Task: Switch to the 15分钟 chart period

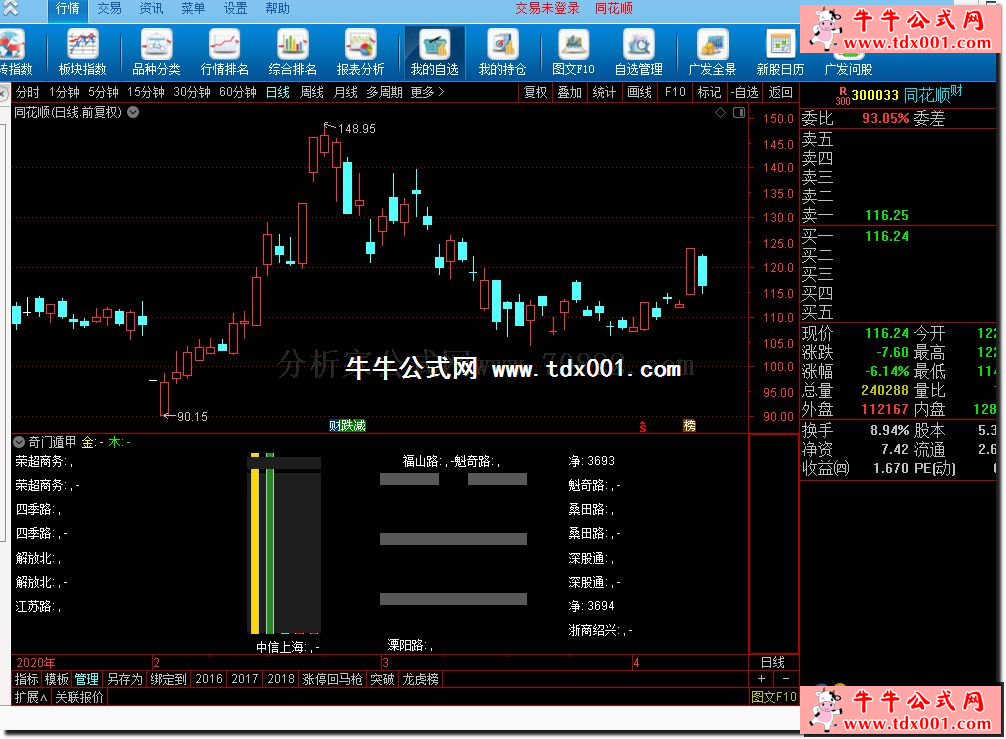Action: [x=146, y=92]
